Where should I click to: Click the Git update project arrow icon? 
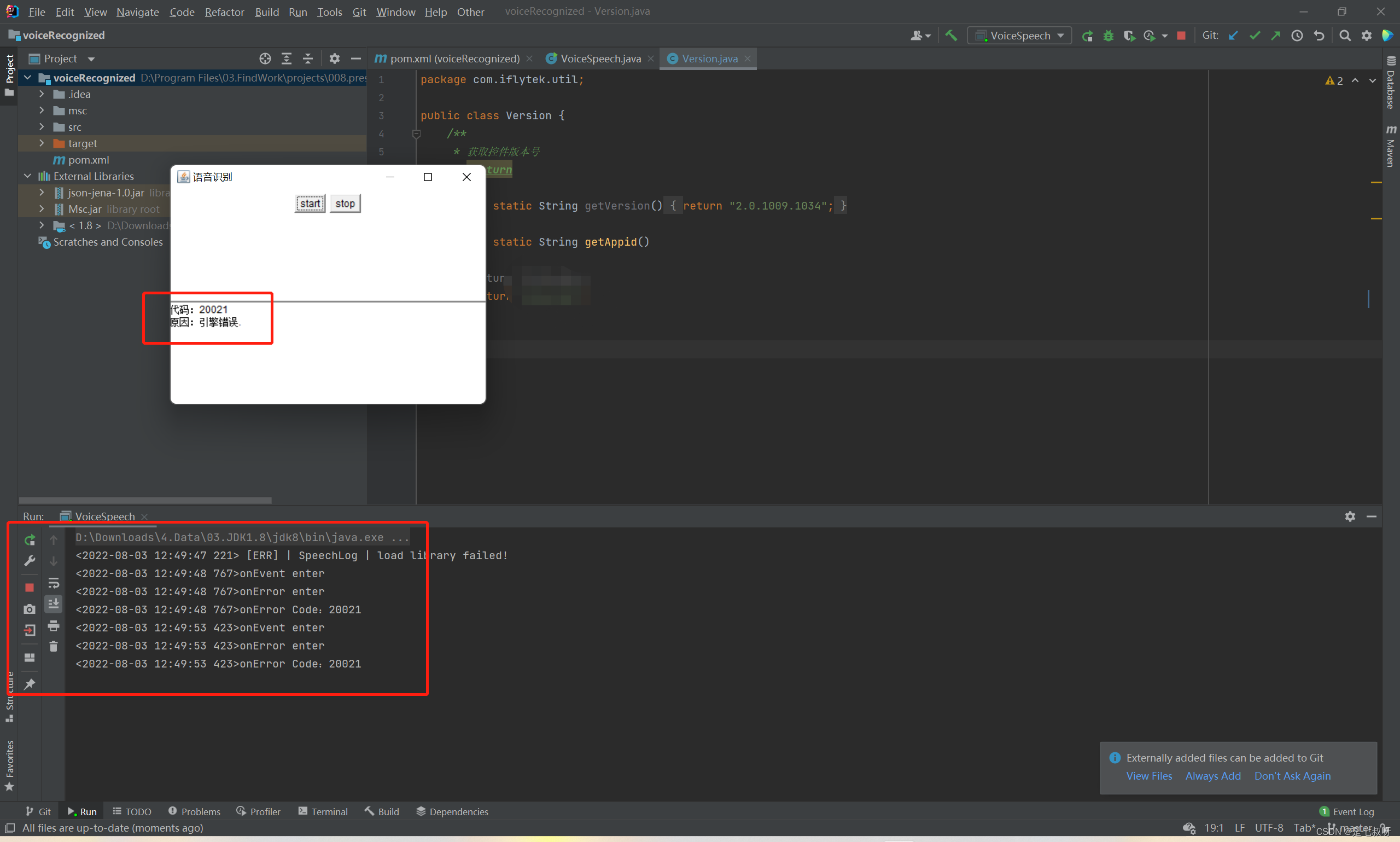pos(1233,36)
